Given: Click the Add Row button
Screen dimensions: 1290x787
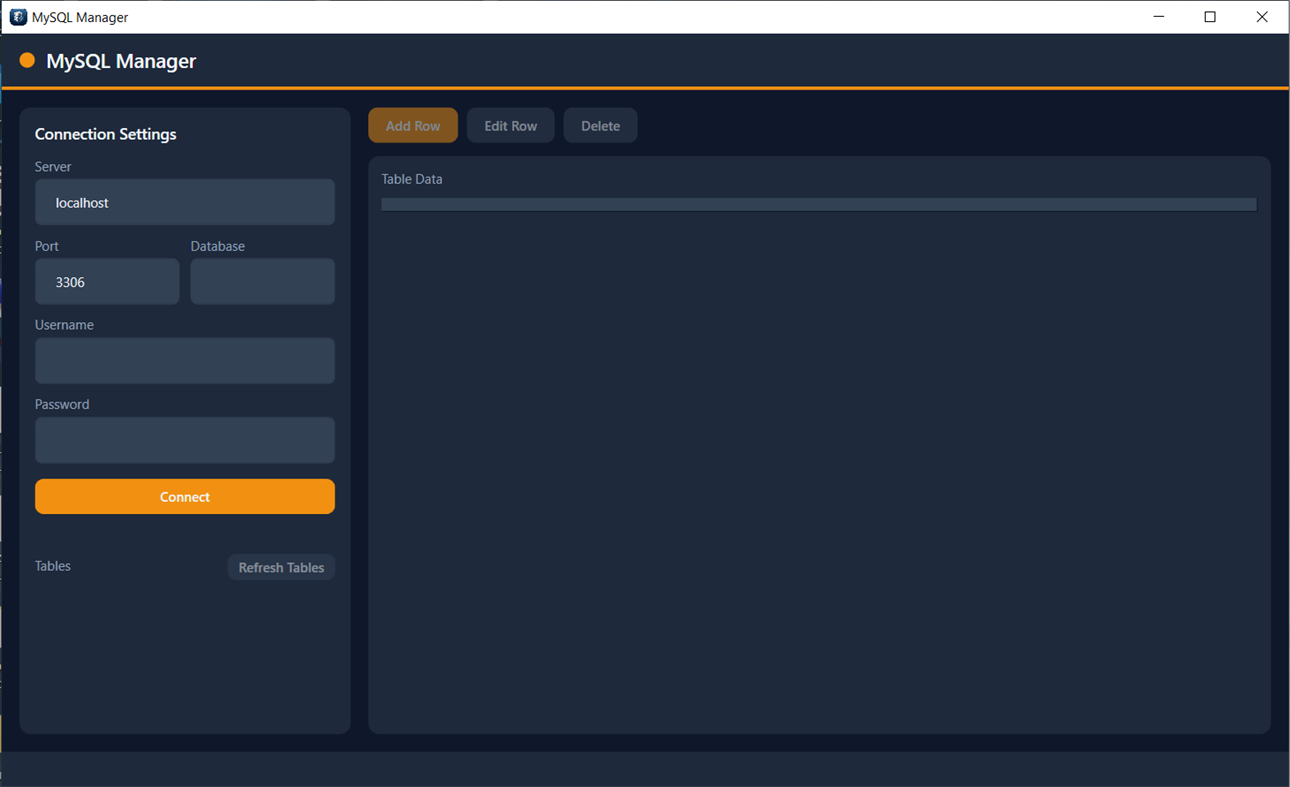Looking at the screenshot, I should [413, 126].
